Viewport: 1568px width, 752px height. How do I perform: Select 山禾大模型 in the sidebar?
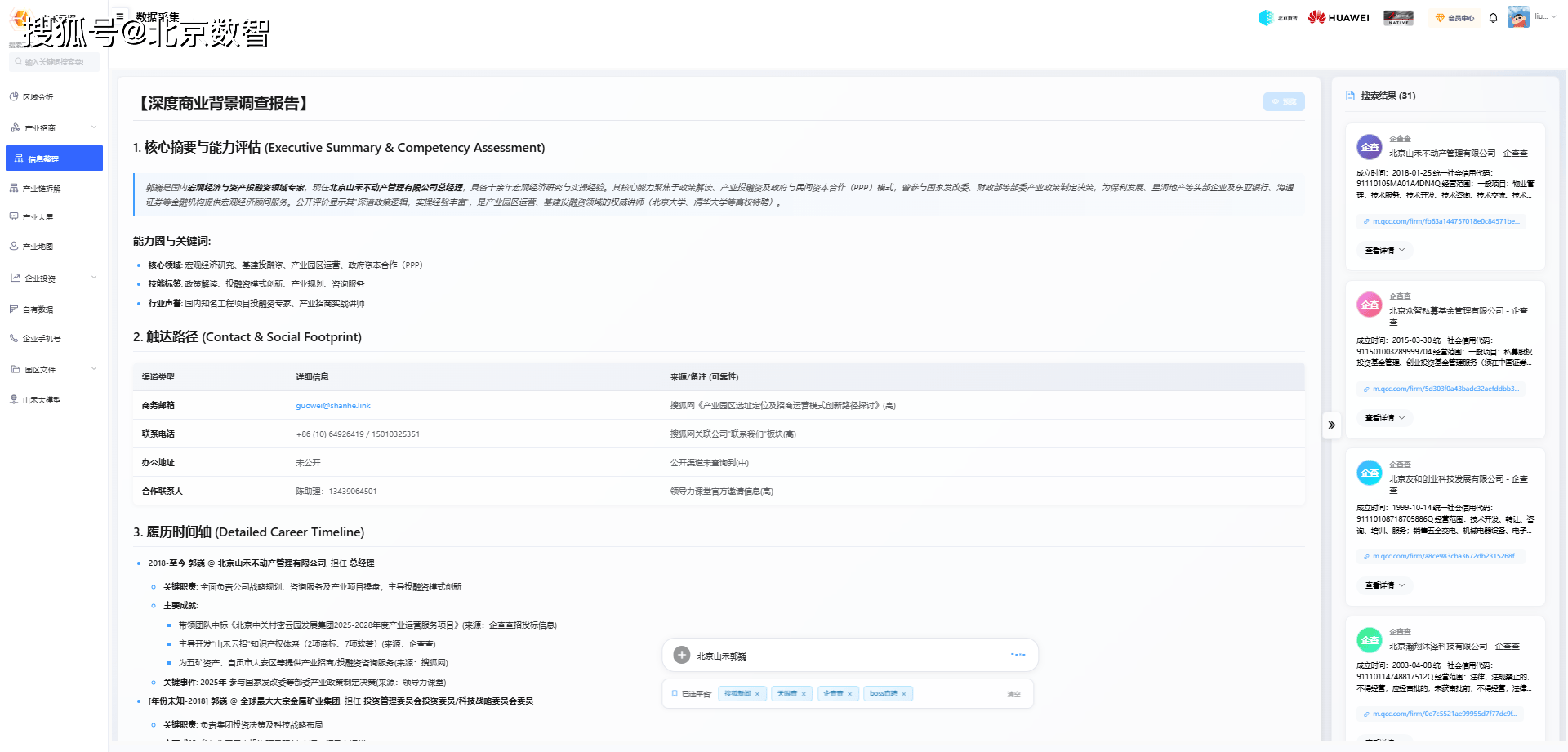[x=41, y=400]
